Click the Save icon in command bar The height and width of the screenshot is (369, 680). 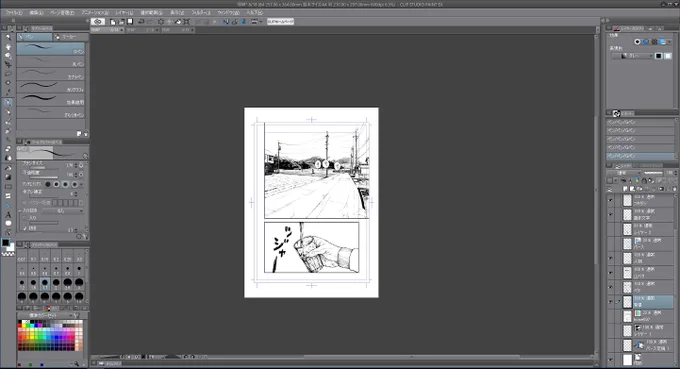130,21
